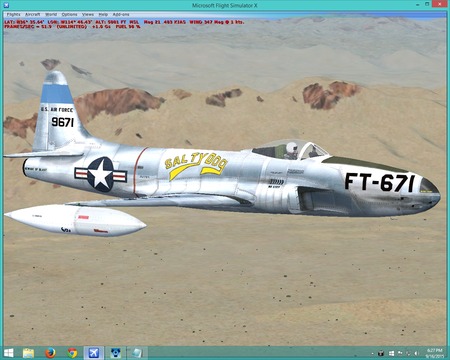450x360 pixels.
Task: Open the Flights menu
Action: [x=14, y=15]
